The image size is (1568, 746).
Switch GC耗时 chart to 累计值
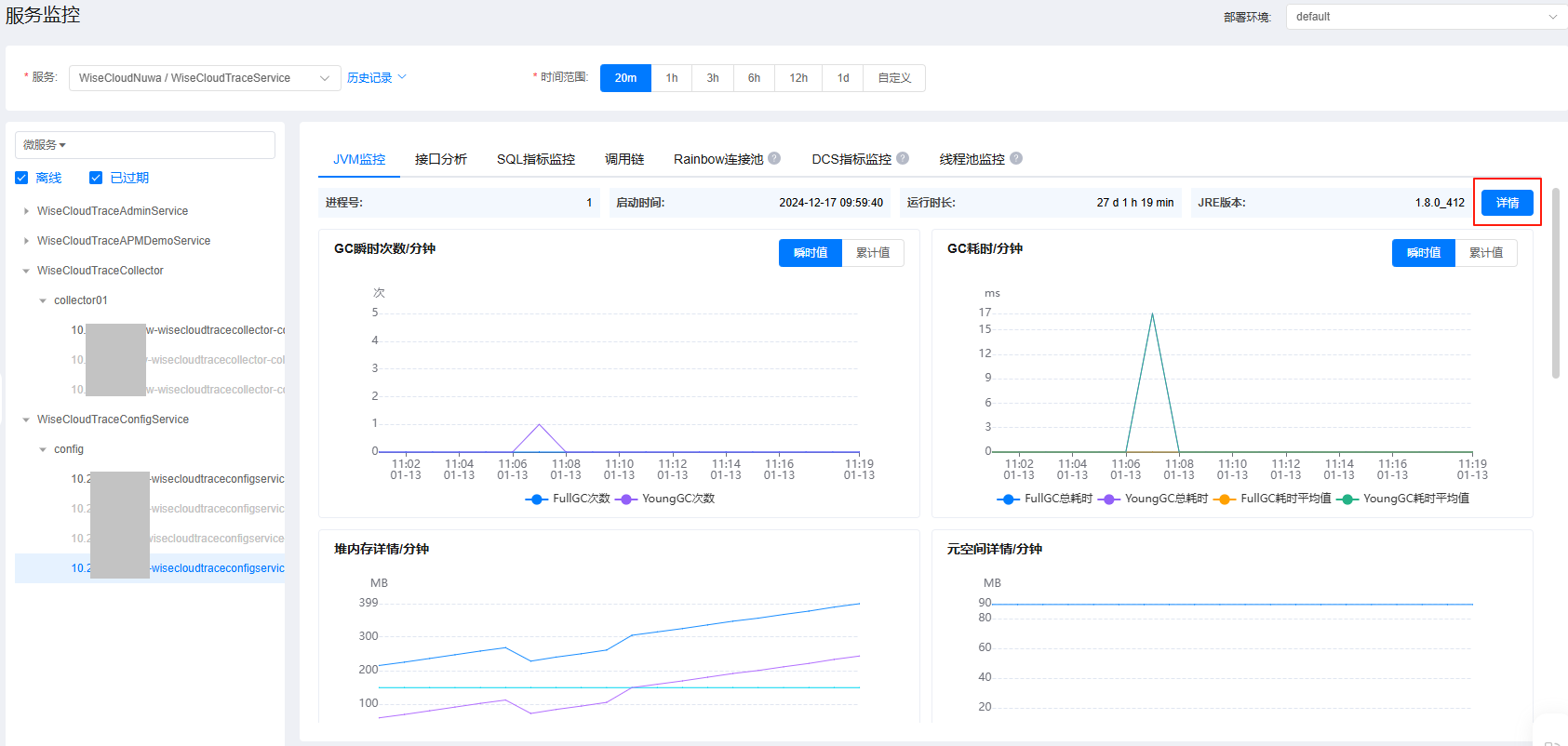1485,253
